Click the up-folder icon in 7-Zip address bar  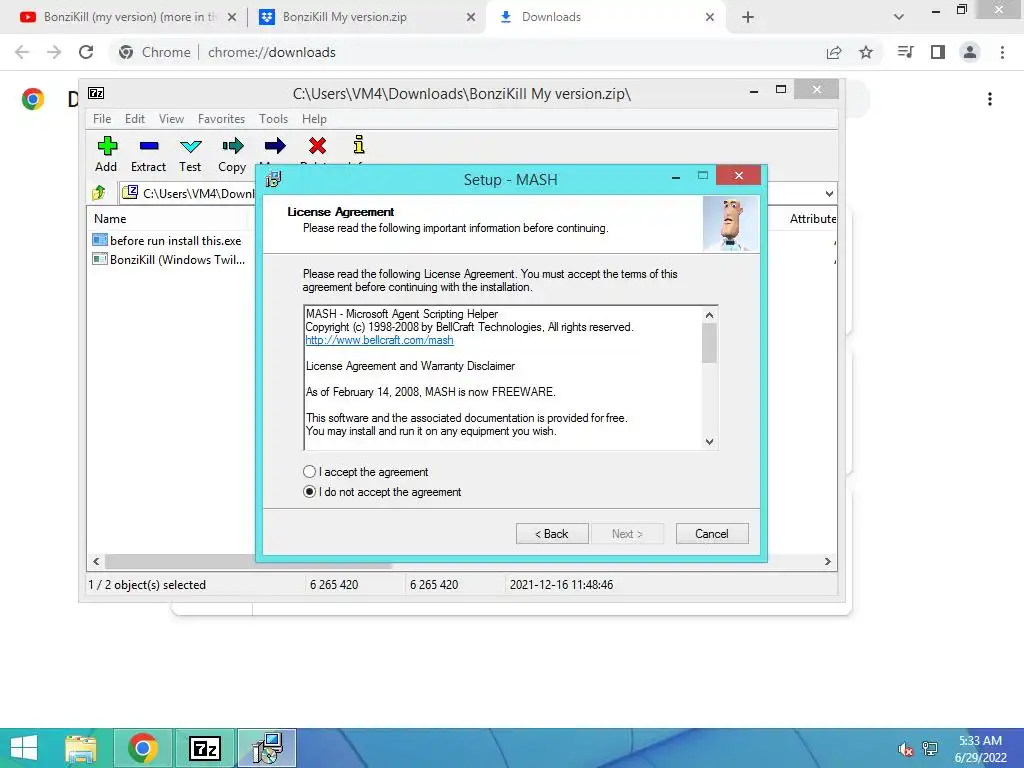coord(99,193)
